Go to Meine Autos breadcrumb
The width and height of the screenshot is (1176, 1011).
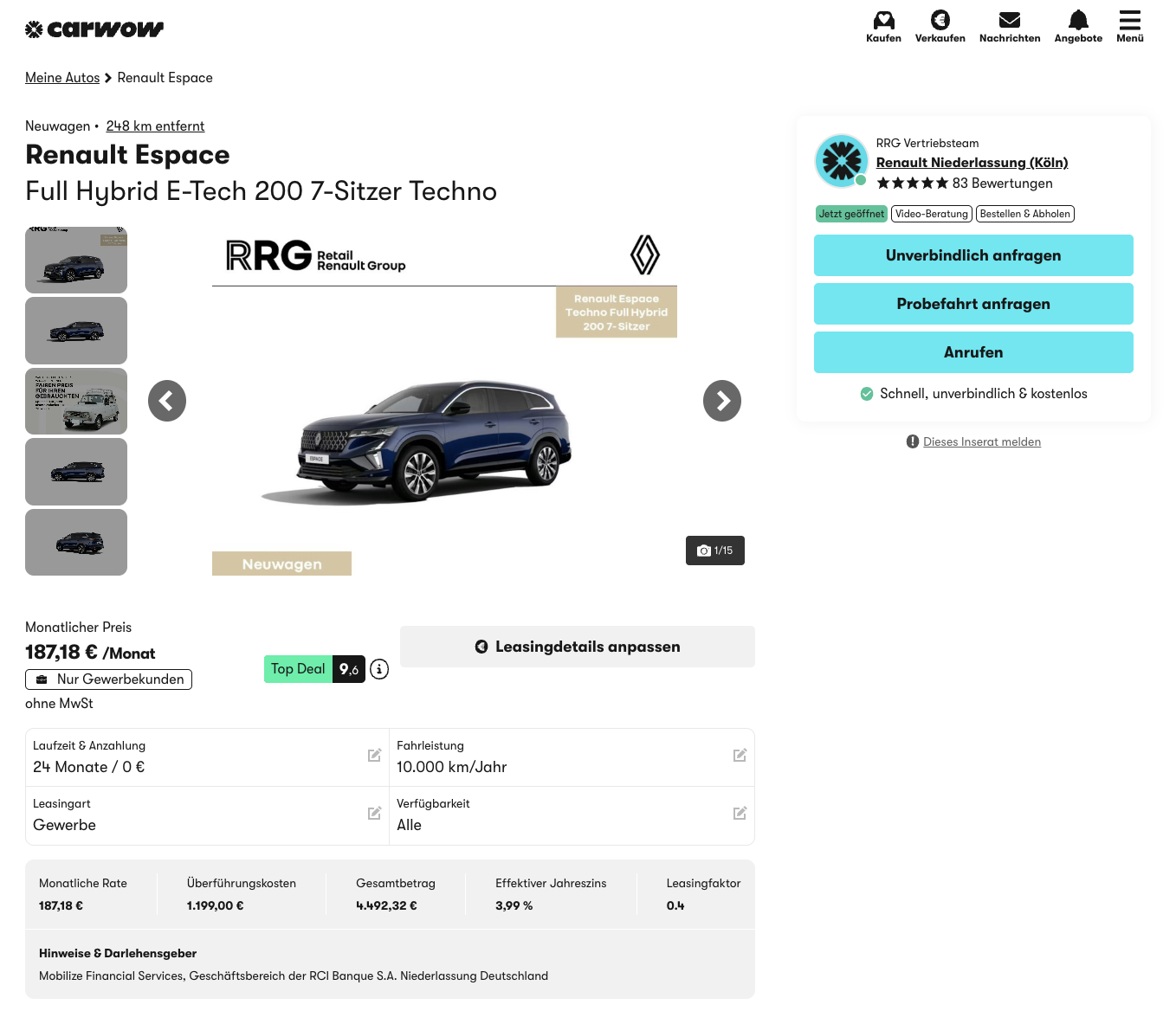click(62, 78)
